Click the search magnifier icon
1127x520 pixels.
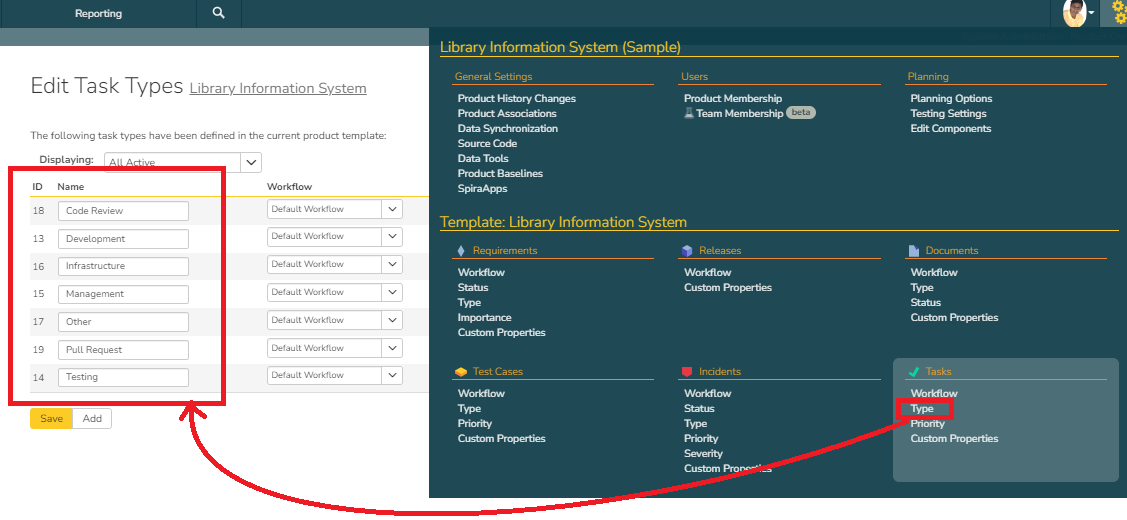[219, 13]
